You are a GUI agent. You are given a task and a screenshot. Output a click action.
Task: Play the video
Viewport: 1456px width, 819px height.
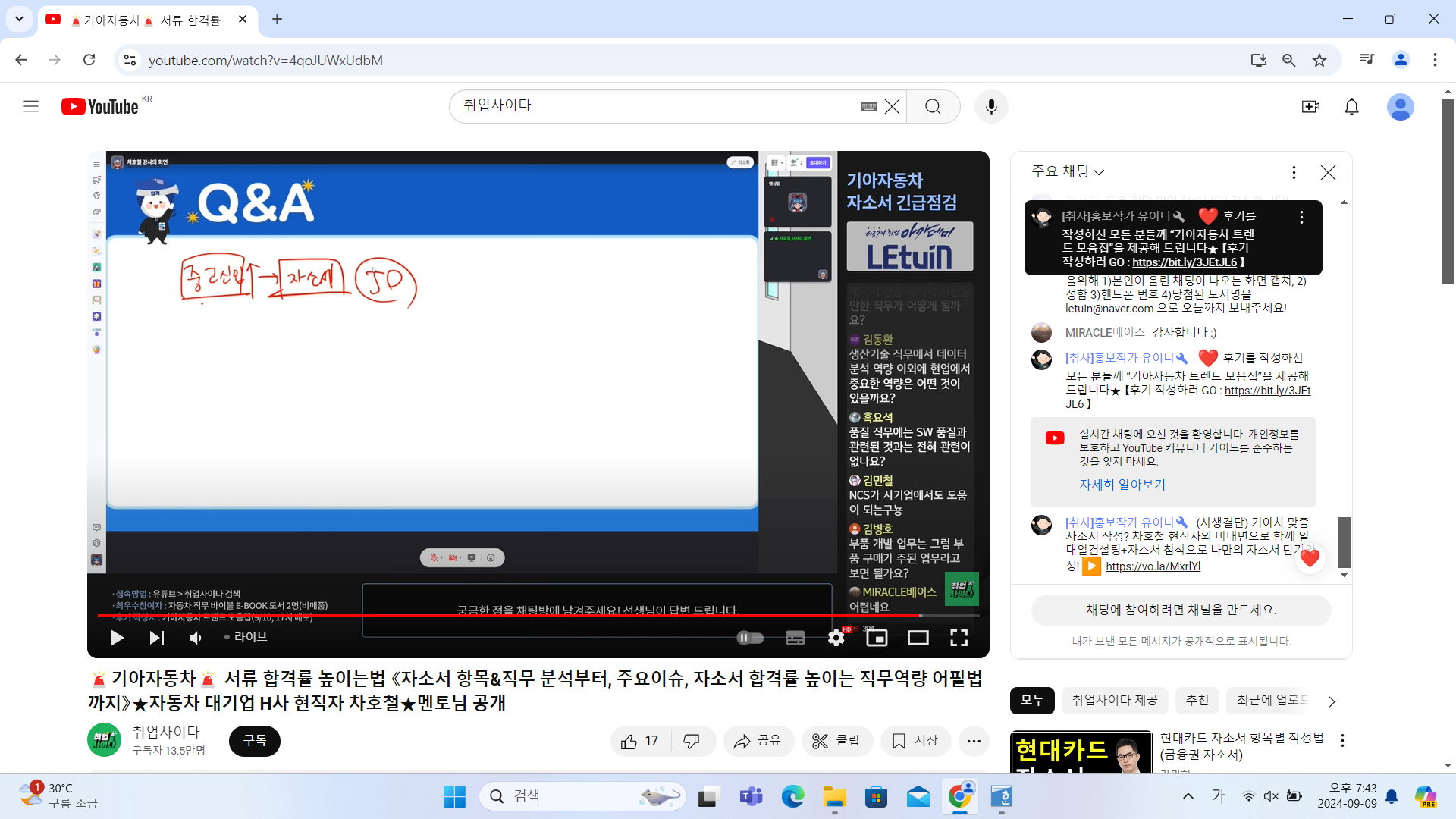tap(117, 638)
